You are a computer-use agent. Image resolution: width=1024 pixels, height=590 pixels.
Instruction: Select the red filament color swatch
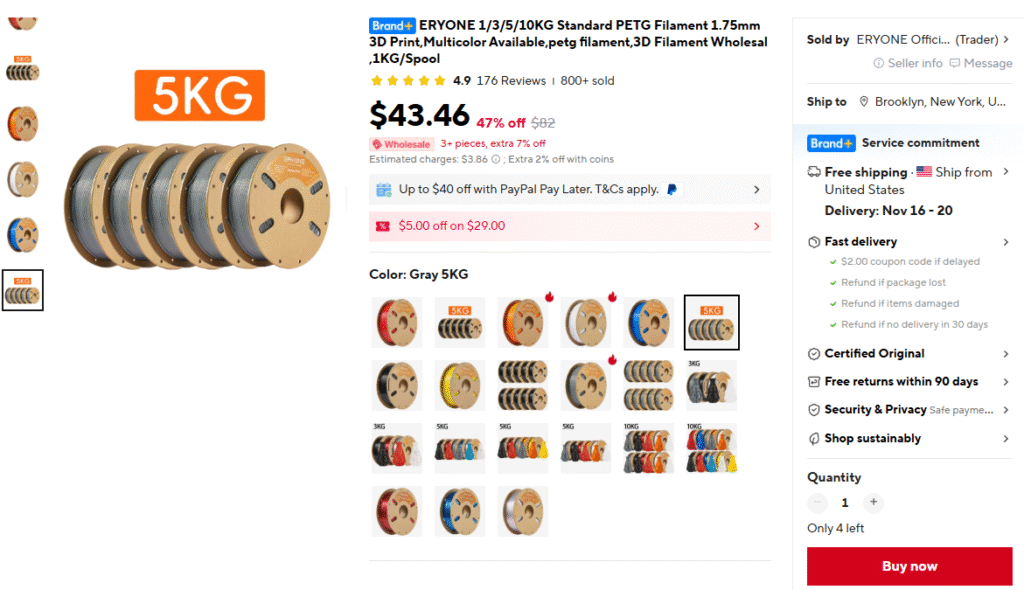click(396, 323)
